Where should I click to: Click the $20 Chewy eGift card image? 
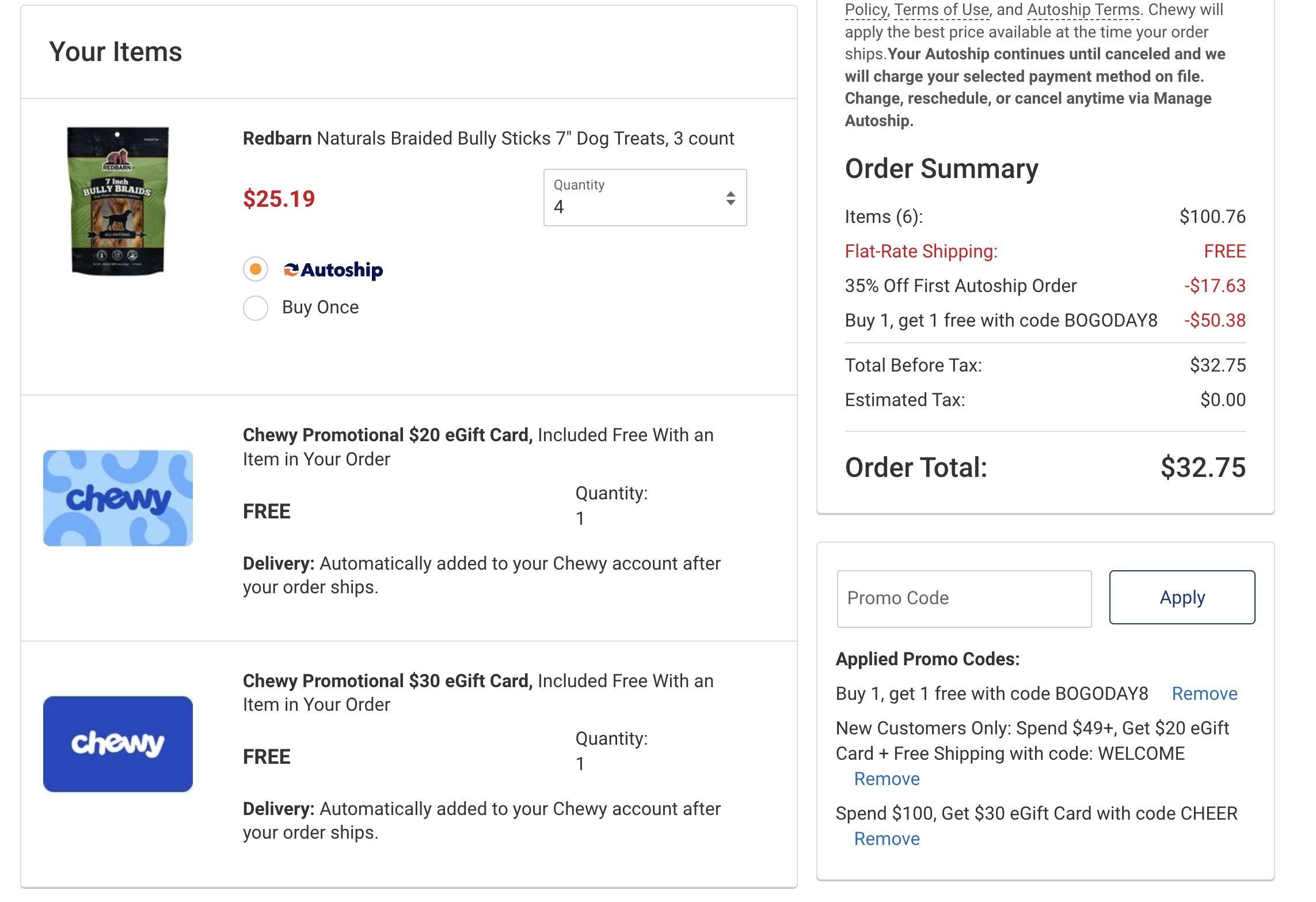point(117,497)
